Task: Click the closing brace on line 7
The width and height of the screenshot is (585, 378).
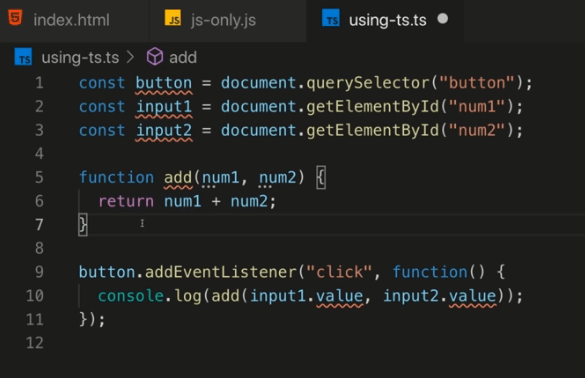Action: click(x=83, y=225)
